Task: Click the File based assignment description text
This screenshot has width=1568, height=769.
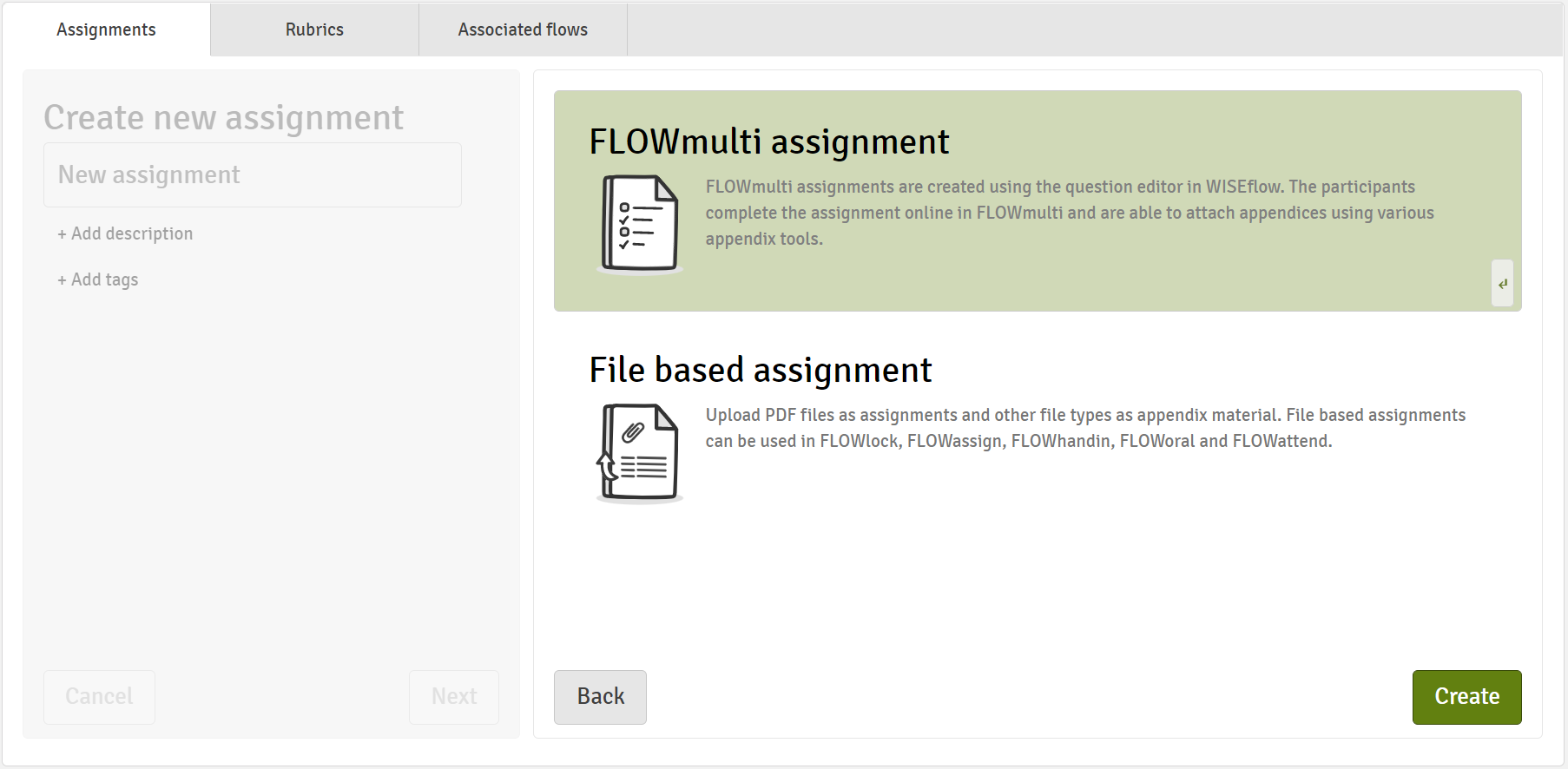Action: [1085, 428]
